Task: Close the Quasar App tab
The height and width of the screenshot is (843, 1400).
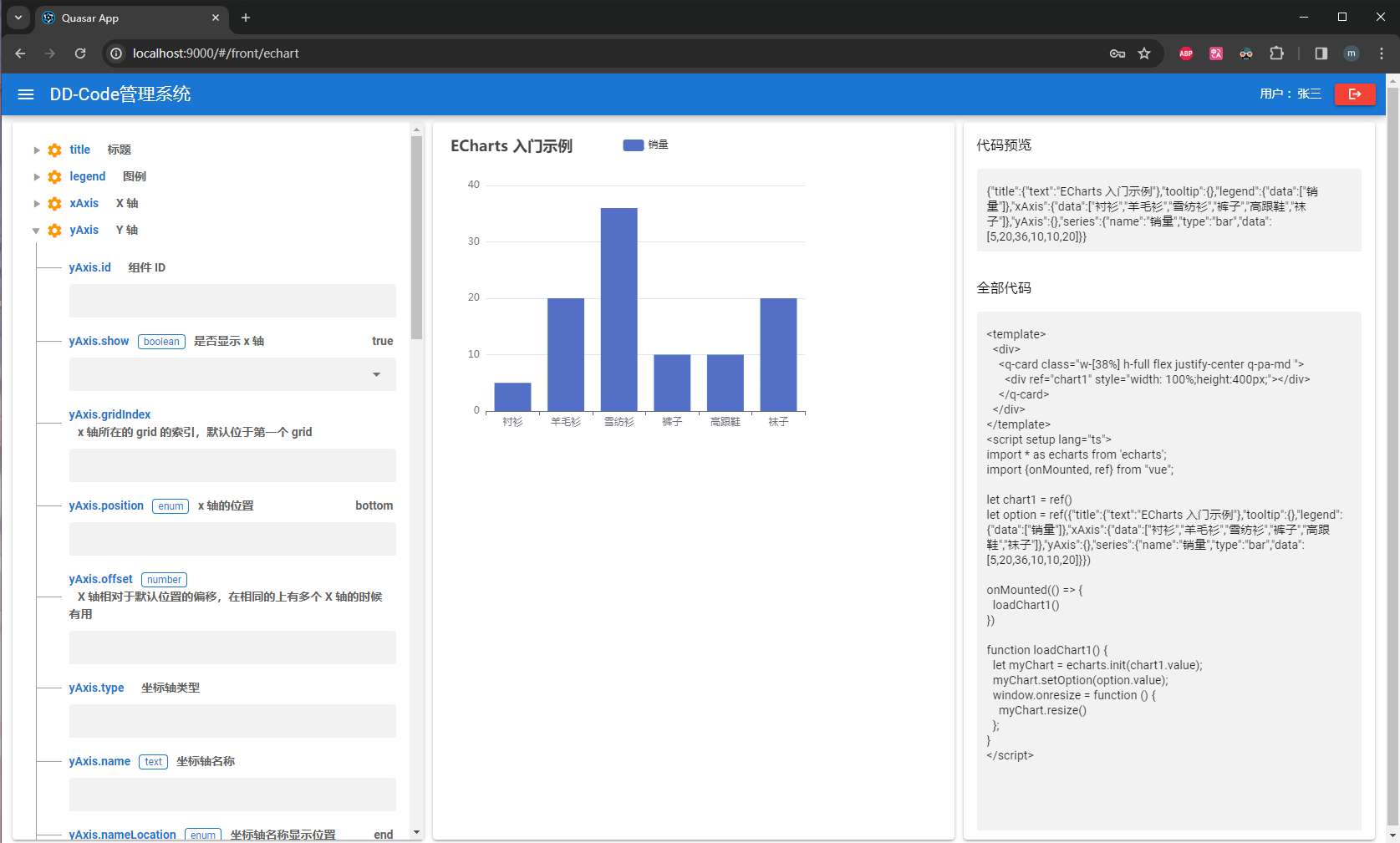Action: point(216,18)
